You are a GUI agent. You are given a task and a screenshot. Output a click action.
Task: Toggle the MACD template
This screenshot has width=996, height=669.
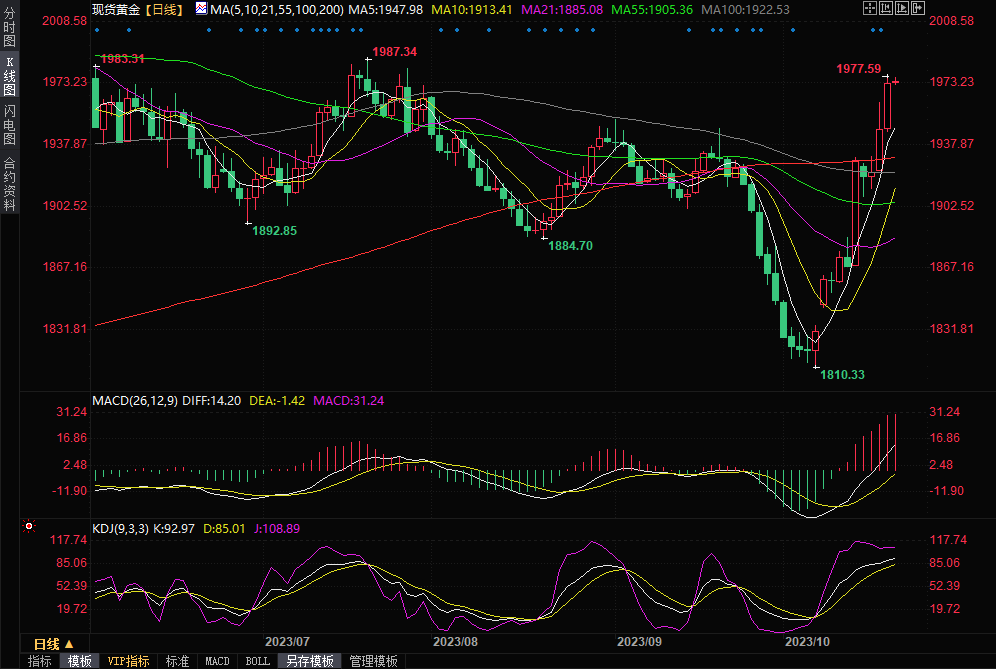pyautogui.click(x=217, y=661)
